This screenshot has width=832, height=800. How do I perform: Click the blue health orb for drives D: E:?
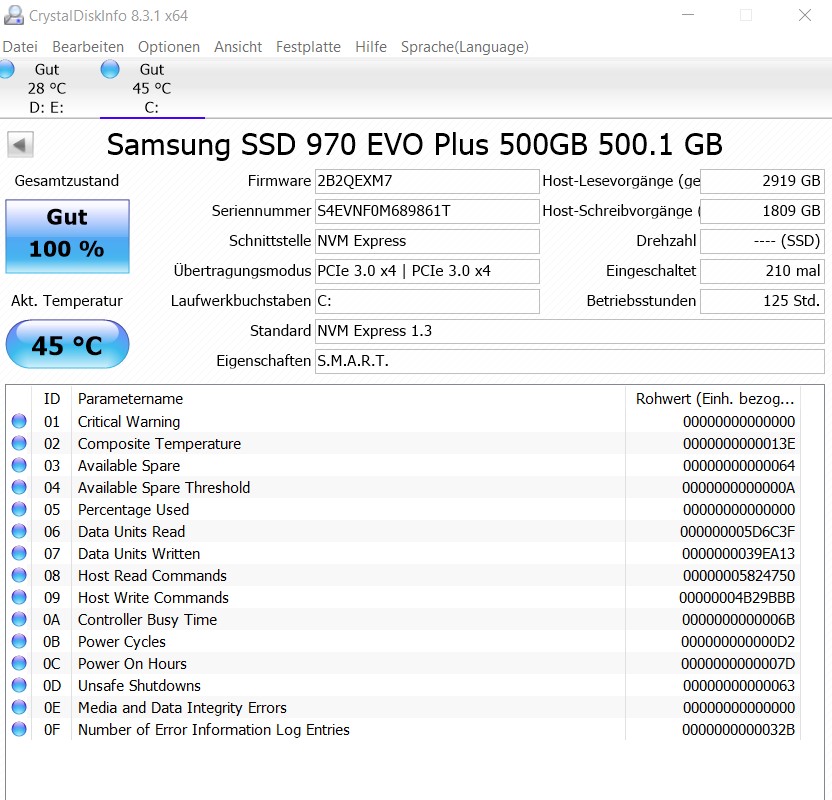click(x=6, y=69)
